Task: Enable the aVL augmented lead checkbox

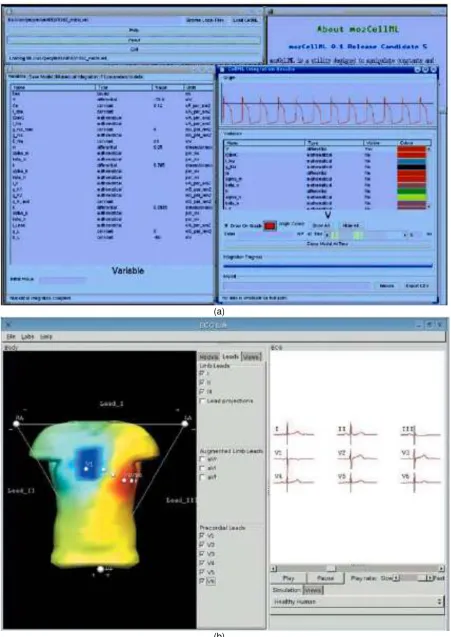Action: [202, 468]
